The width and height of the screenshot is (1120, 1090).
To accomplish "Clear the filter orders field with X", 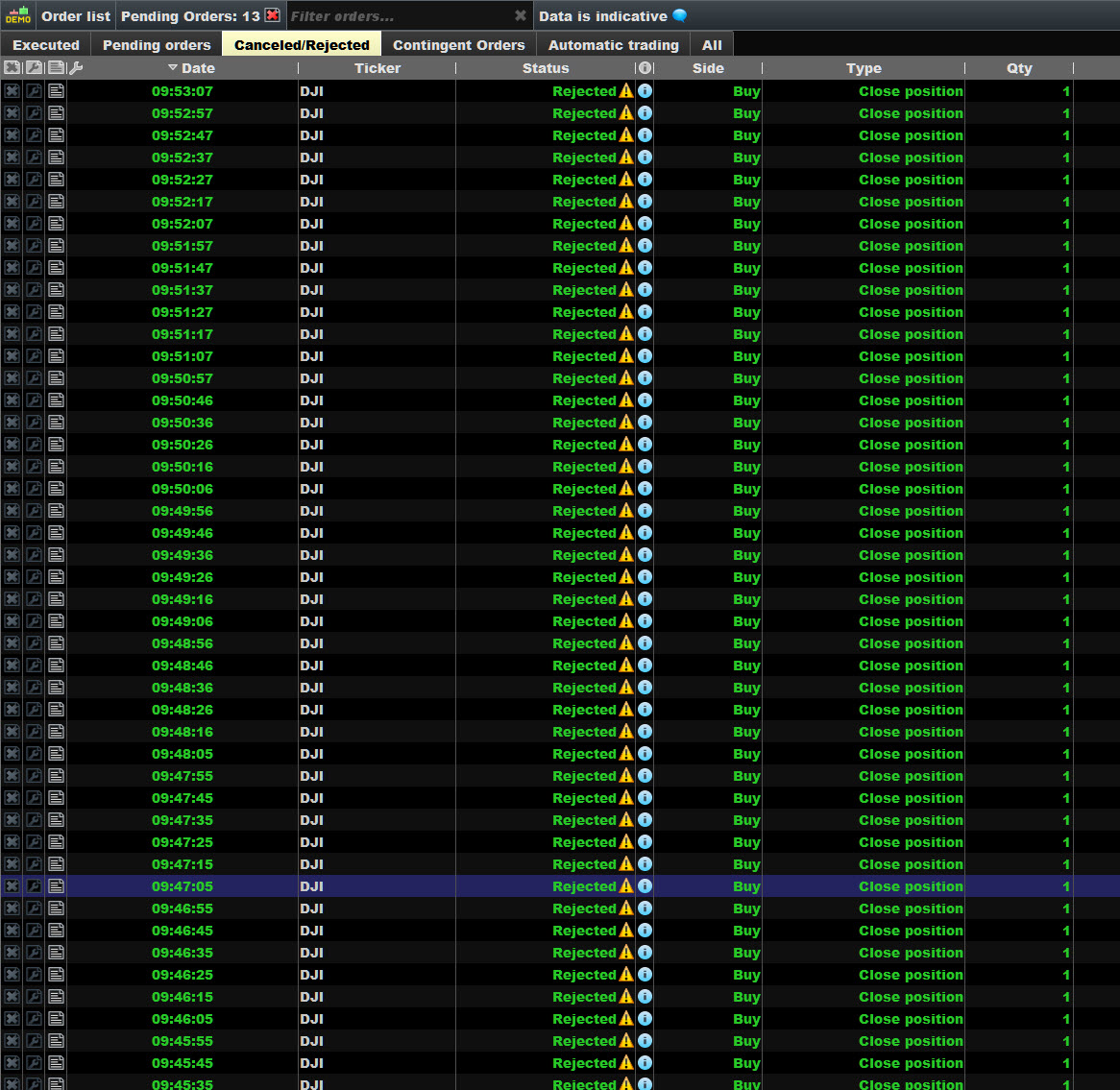I will point(521,15).
